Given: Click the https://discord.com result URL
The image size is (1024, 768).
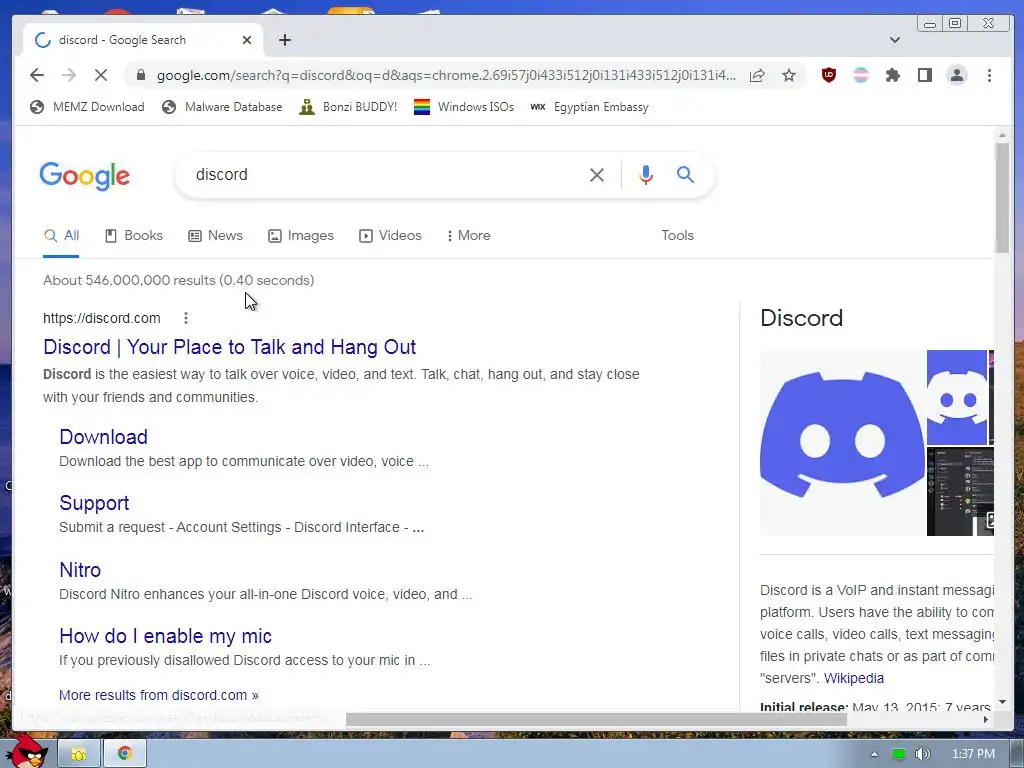Looking at the screenshot, I should tap(102, 318).
